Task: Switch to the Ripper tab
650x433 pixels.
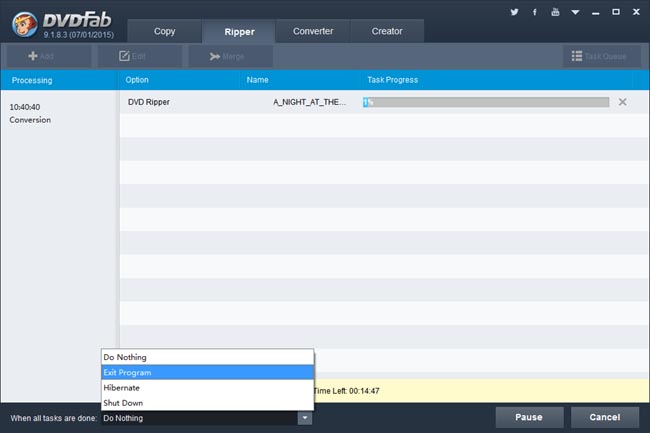Action: click(239, 31)
